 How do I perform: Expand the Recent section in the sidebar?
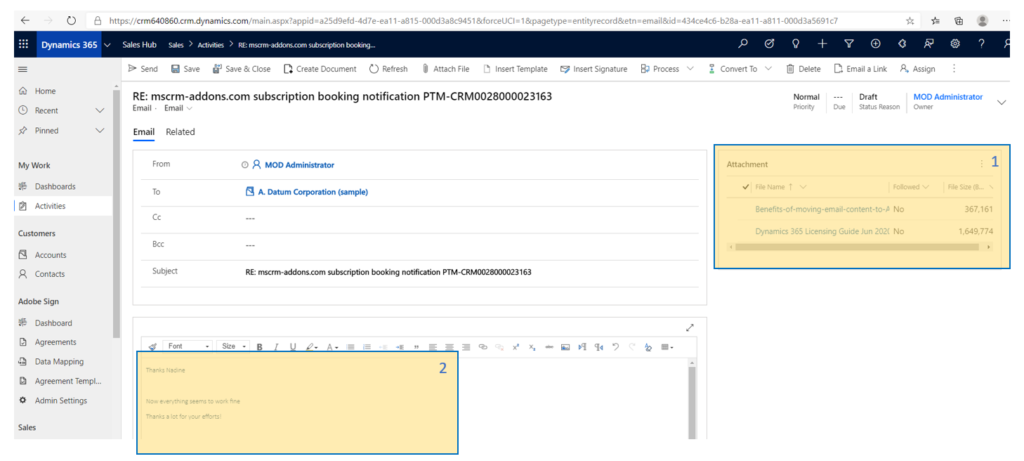[99, 110]
